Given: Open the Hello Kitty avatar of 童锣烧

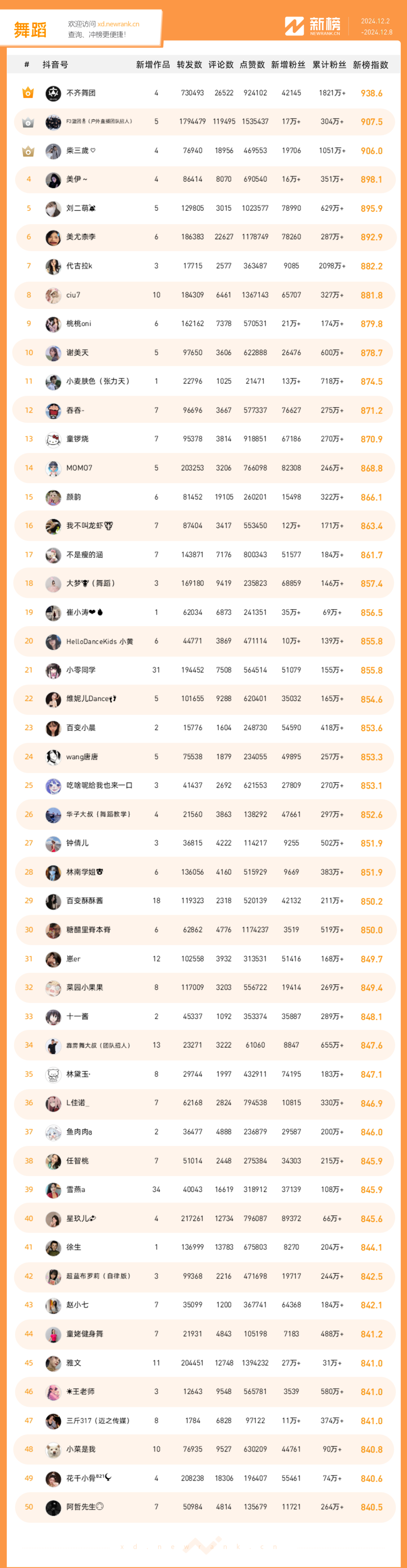Looking at the screenshot, I should pos(53,439).
